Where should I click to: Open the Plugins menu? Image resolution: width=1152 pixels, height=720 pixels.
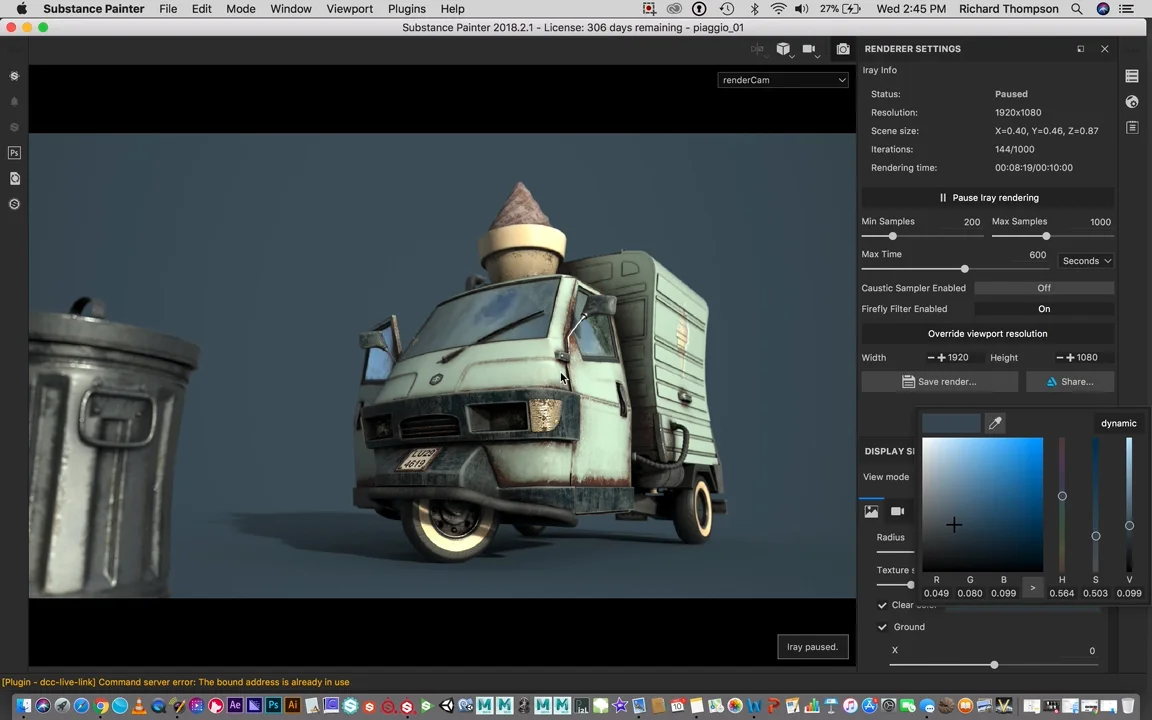406,9
